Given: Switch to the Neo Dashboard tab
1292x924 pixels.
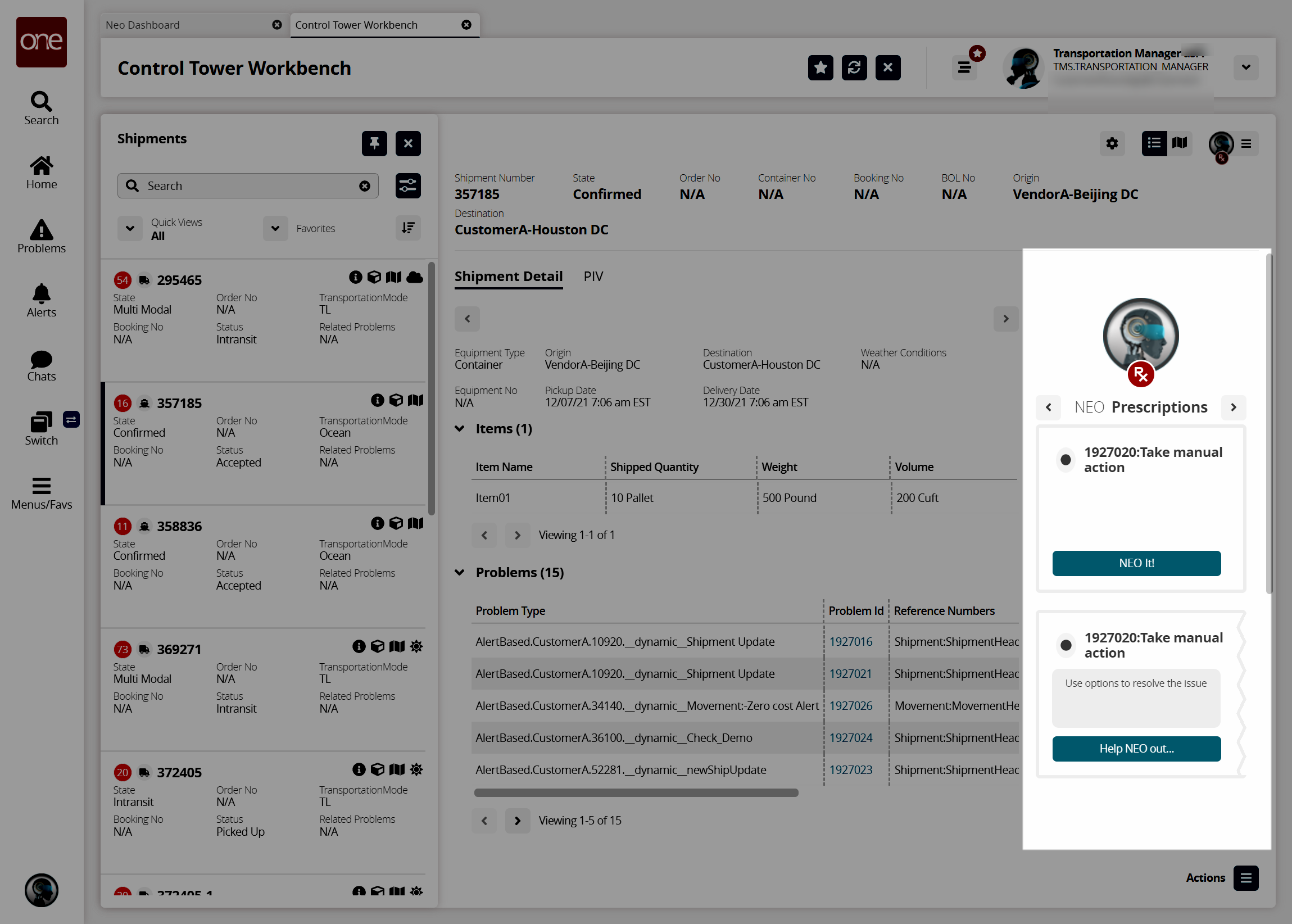Looking at the screenshot, I should [143, 25].
